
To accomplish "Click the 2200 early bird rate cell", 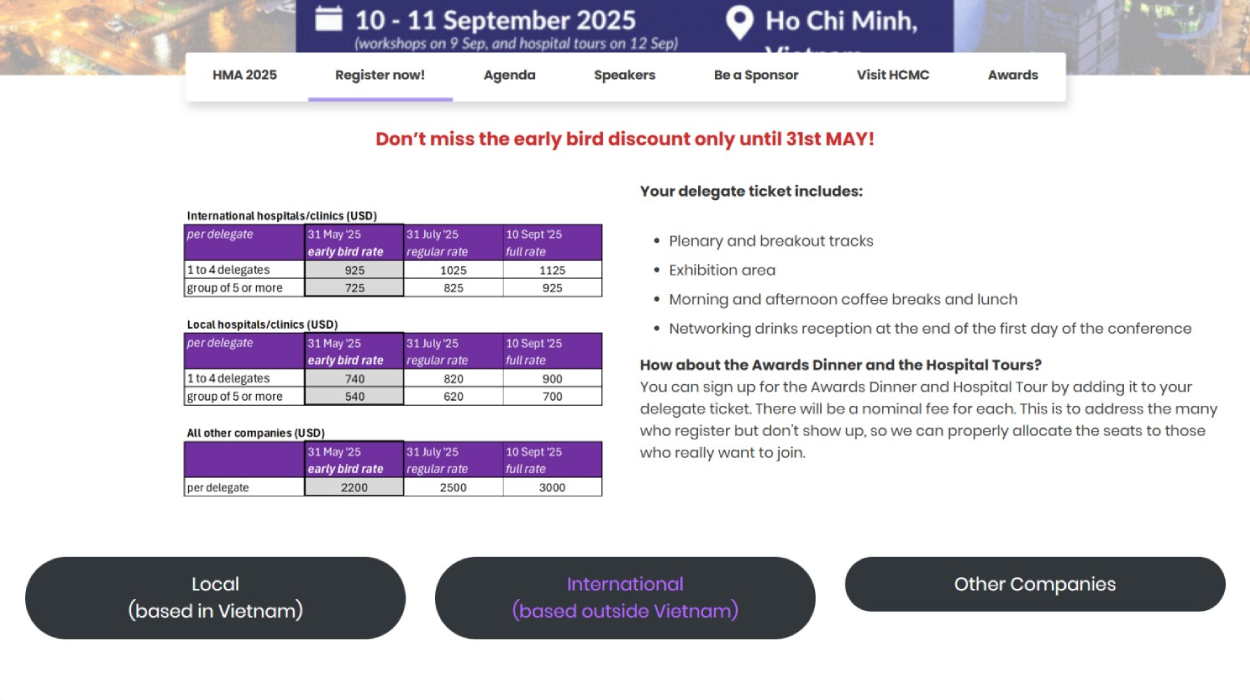I will [354, 488].
